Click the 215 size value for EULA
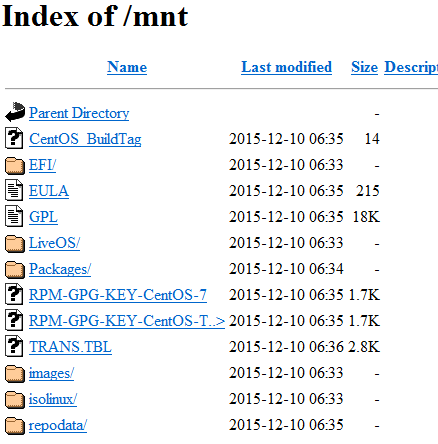 click(x=368, y=191)
